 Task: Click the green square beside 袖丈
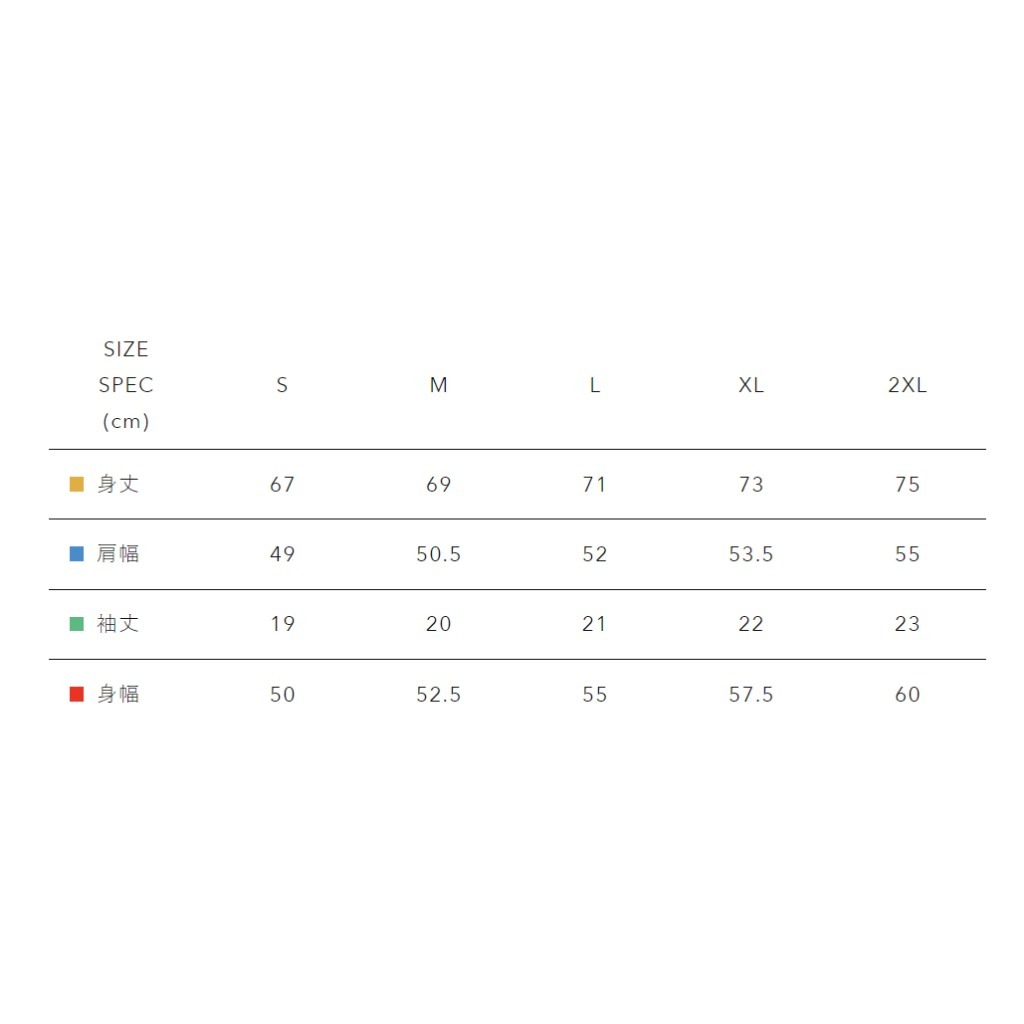pos(76,624)
